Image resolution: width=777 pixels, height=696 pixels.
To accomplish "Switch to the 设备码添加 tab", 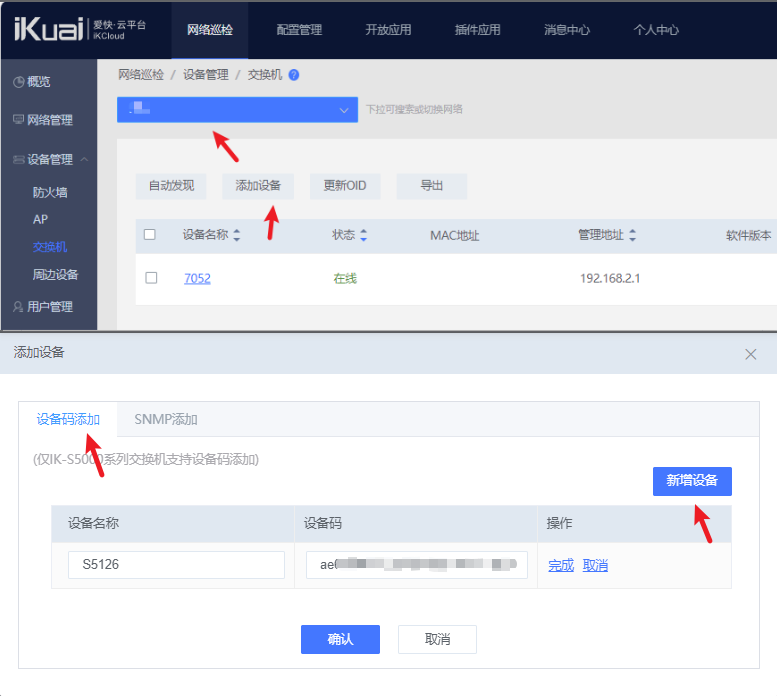I will pyautogui.click(x=68, y=419).
